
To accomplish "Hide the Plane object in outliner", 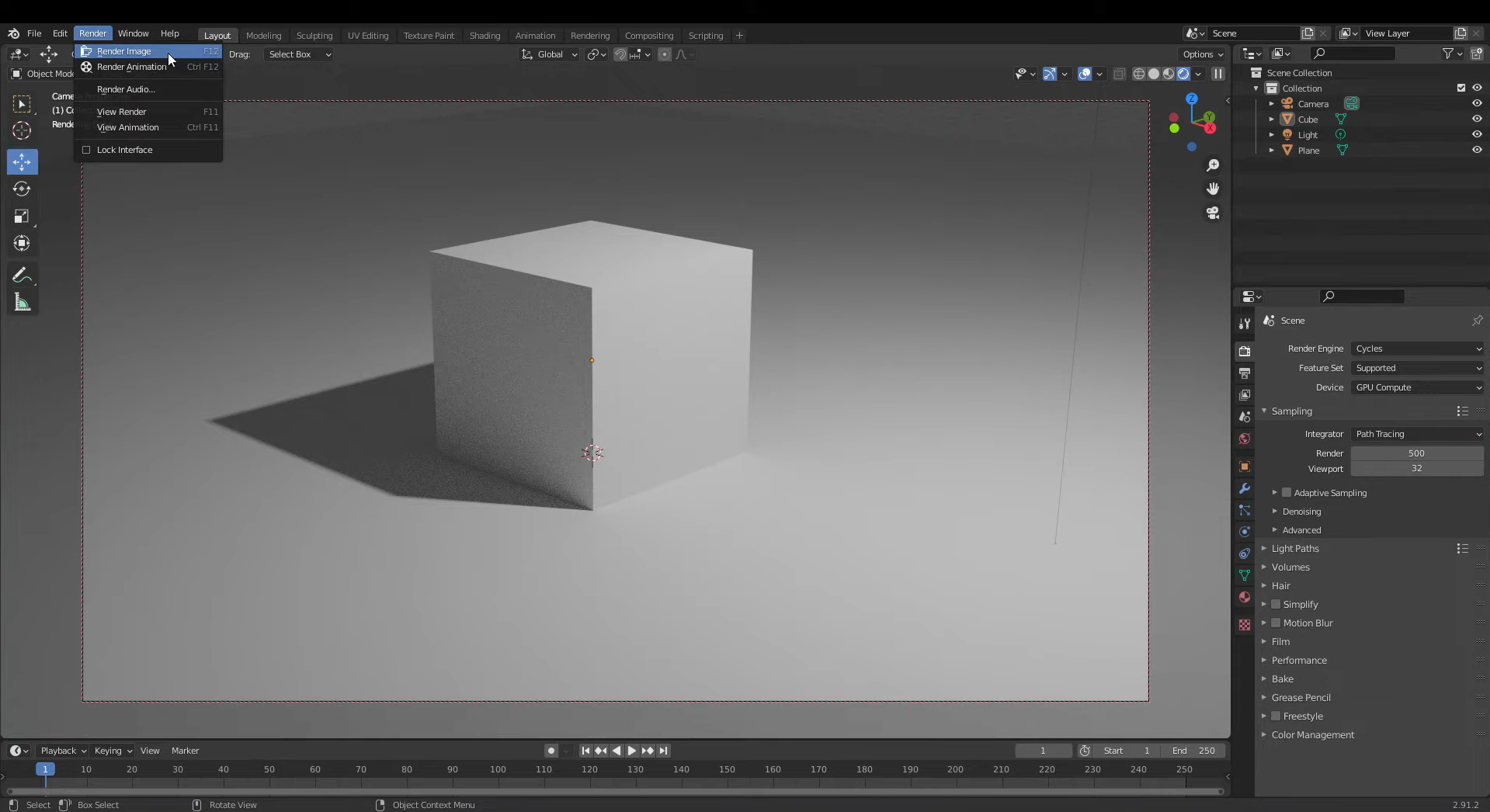I will pyautogui.click(x=1477, y=150).
